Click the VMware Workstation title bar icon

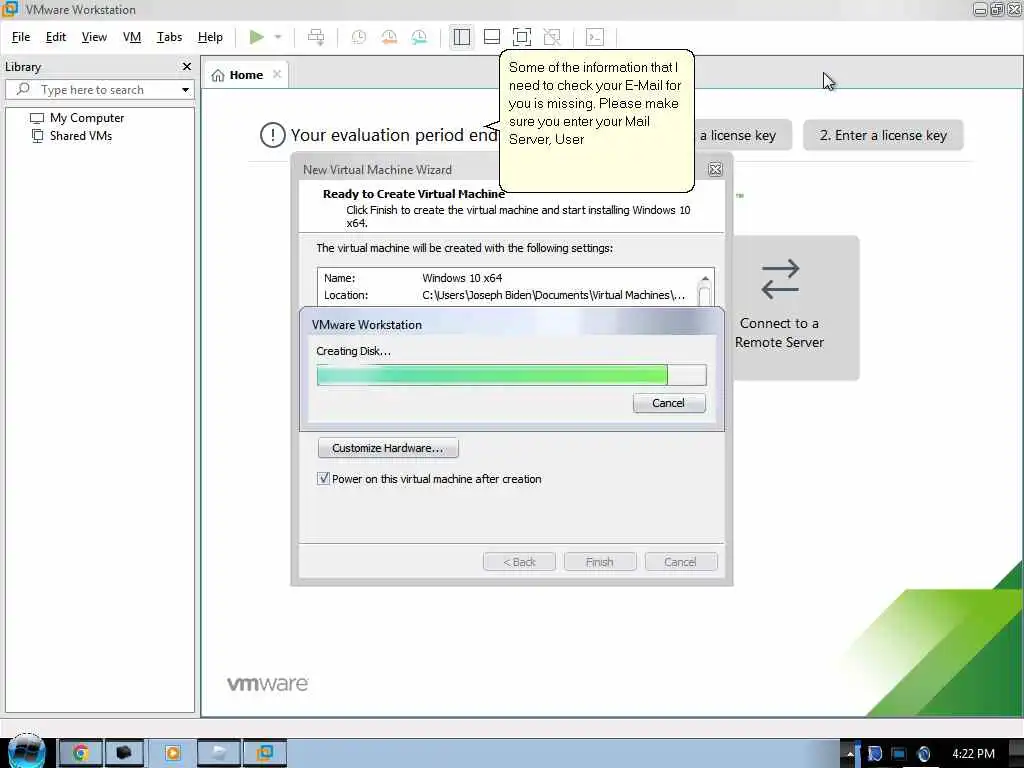pyautogui.click(x=10, y=9)
